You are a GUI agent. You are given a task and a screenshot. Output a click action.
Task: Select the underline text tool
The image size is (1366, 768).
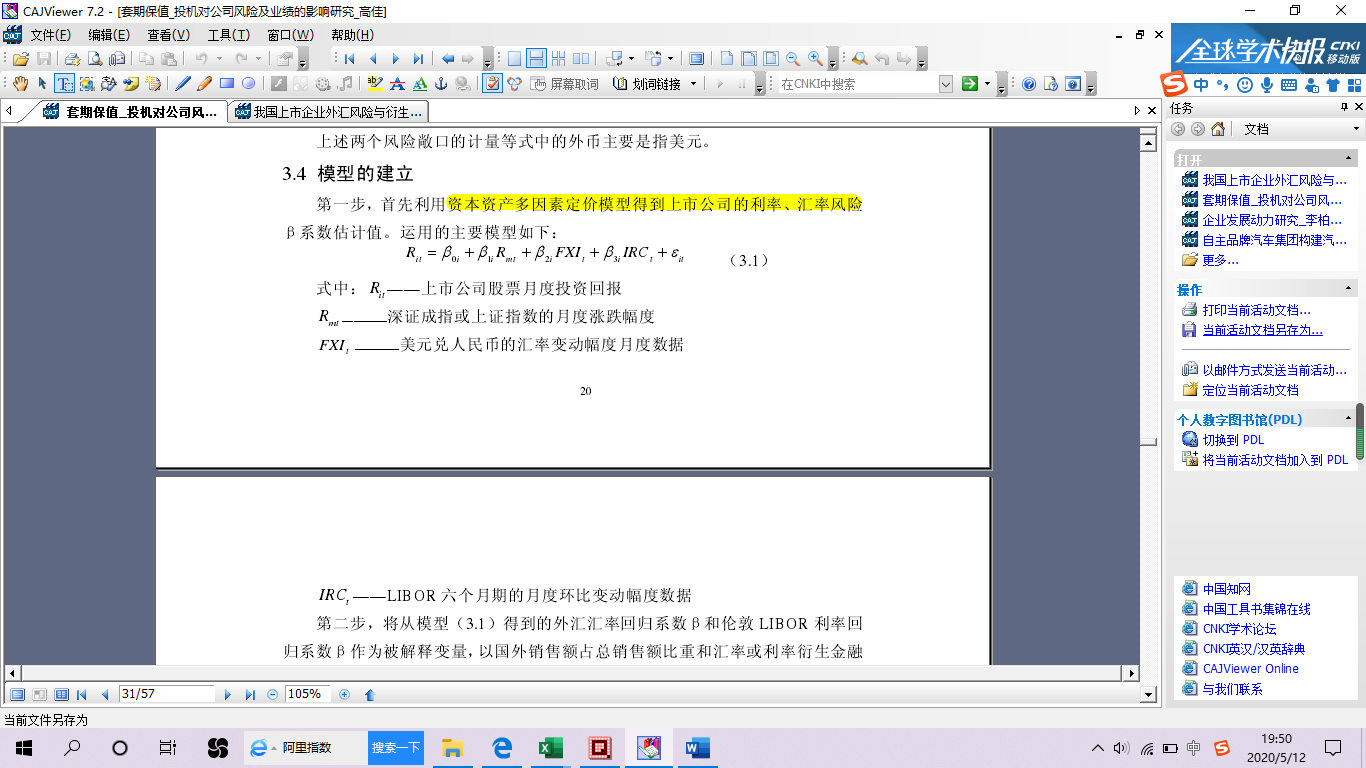420,84
